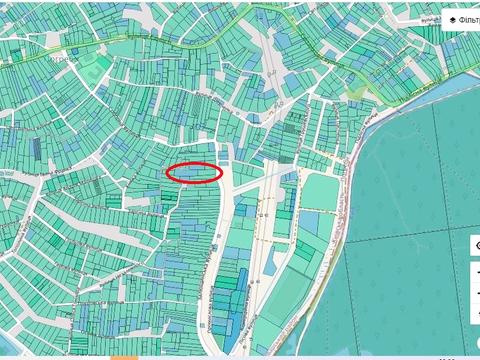The image size is (480, 360).
Task: Click the layers stack icon beside Фільтр
Action: click(x=453, y=20)
